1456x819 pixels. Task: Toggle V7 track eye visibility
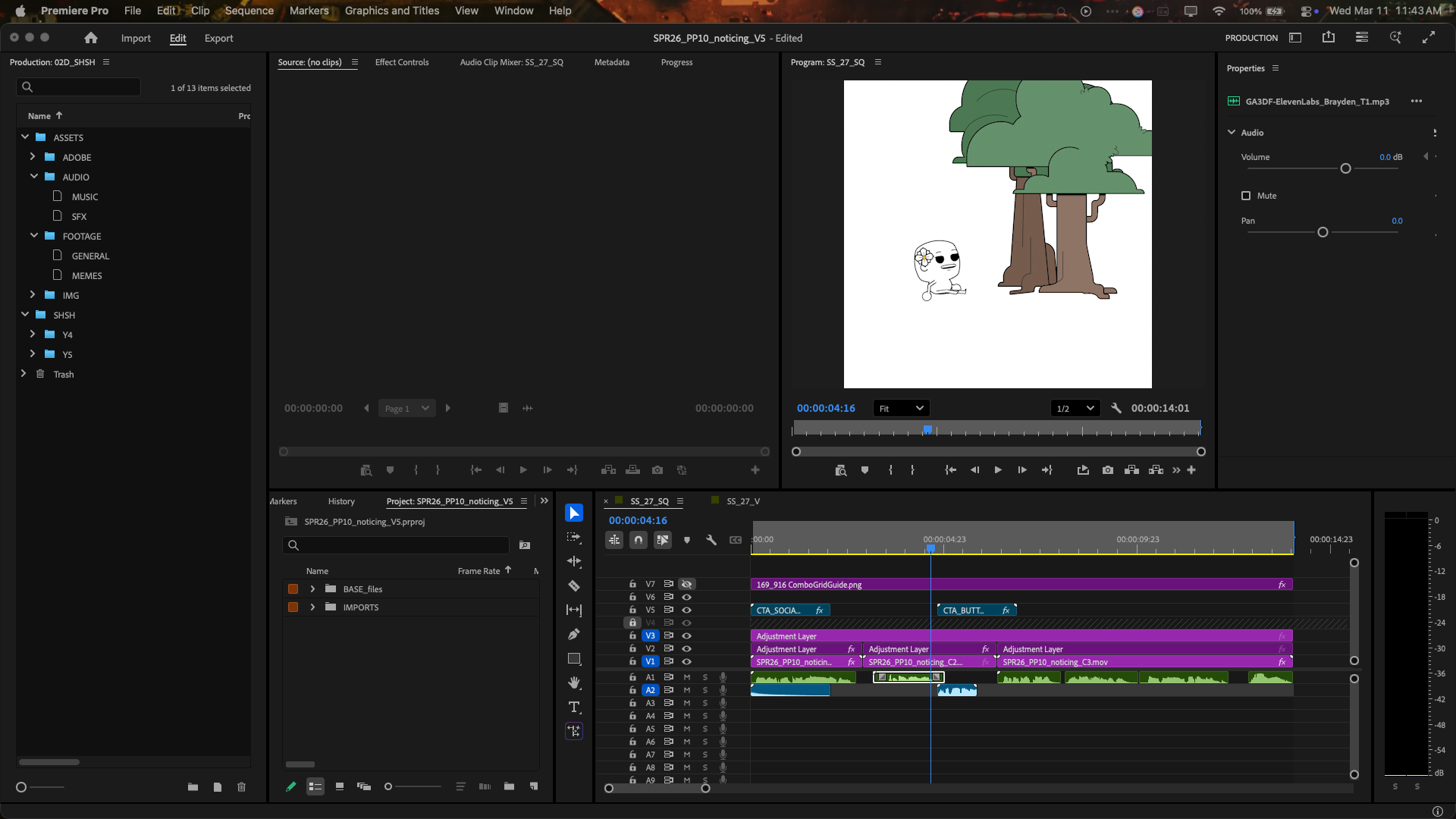click(x=686, y=585)
